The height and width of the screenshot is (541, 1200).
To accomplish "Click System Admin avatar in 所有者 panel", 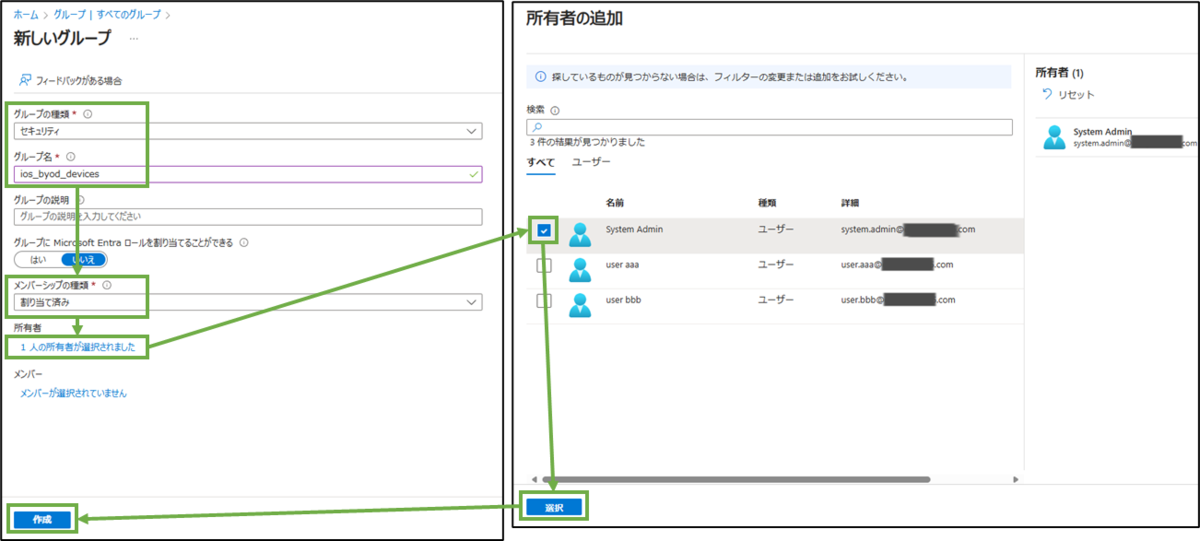I will tap(1054, 137).
